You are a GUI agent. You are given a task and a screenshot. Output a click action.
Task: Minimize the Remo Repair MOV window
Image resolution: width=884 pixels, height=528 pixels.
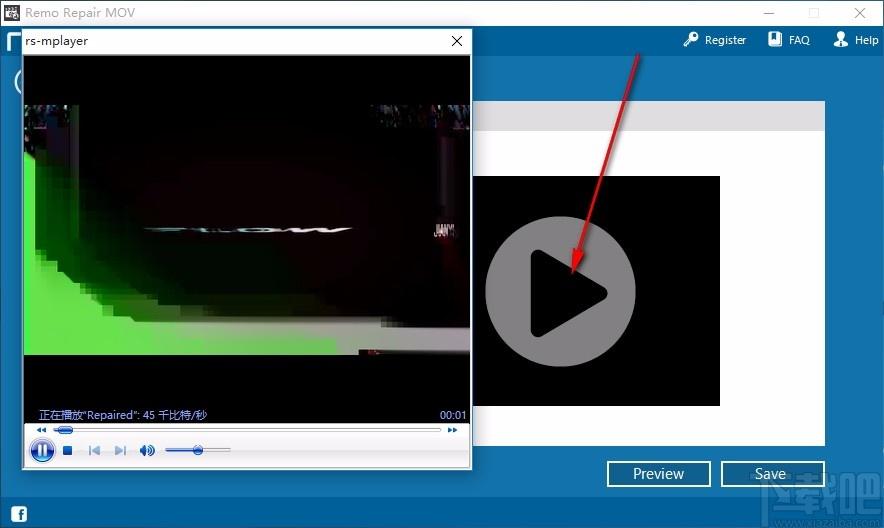[769, 13]
